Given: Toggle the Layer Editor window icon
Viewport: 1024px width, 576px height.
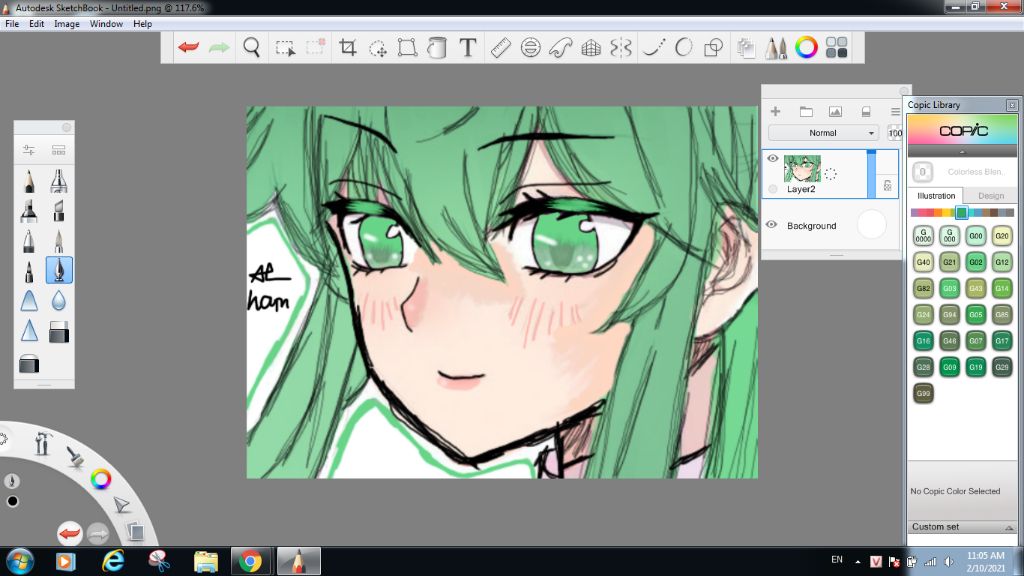Looking at the screenshot, I should click(745, 48).
